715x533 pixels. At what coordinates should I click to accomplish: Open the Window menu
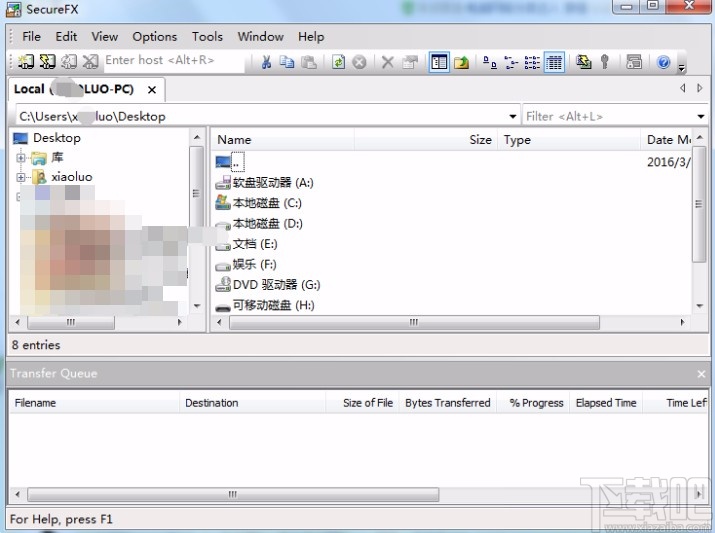coord(260,36)
